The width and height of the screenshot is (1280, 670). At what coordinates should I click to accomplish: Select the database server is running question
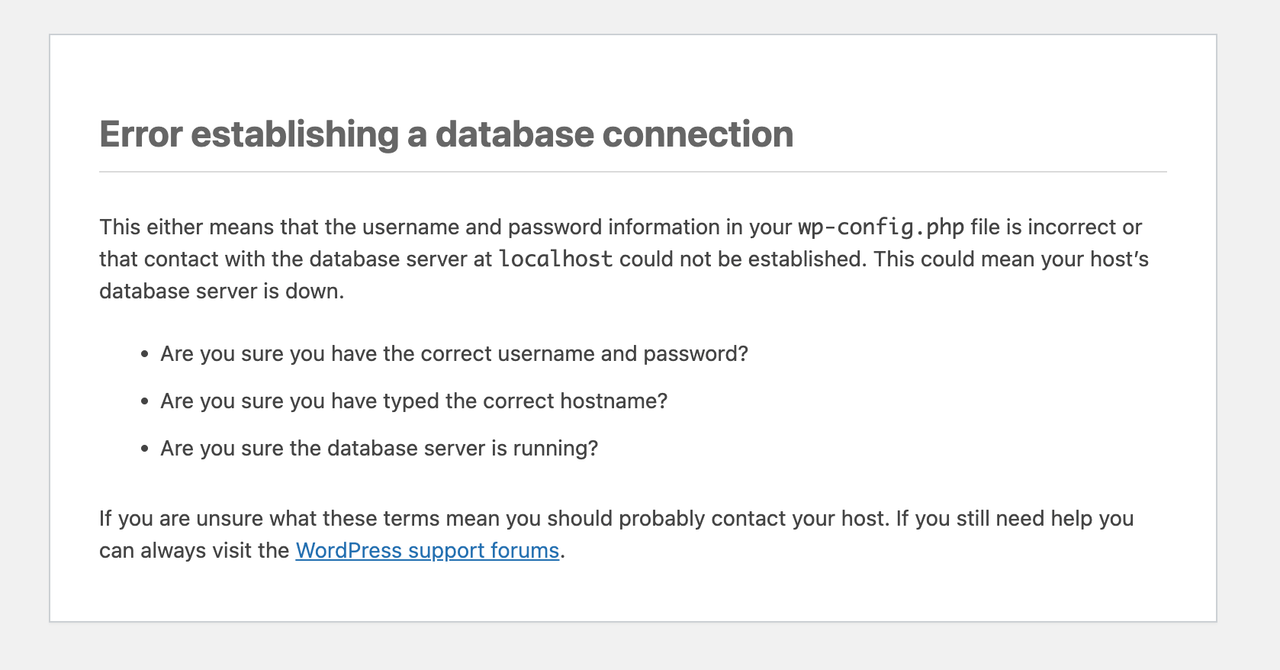click(x=379, y=448)
